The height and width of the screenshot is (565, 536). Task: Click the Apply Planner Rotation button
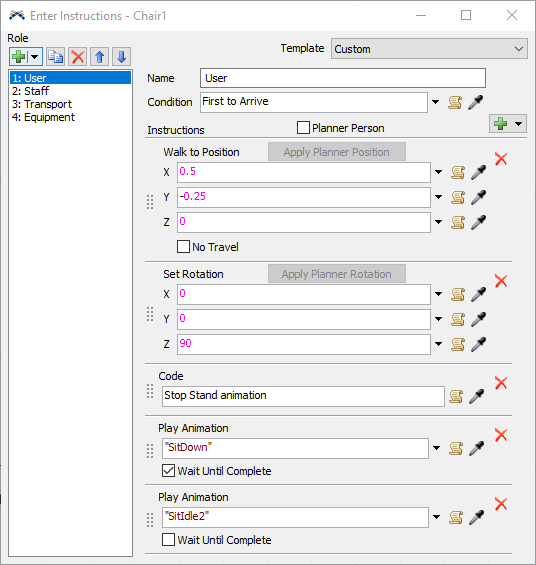[336, 274]
